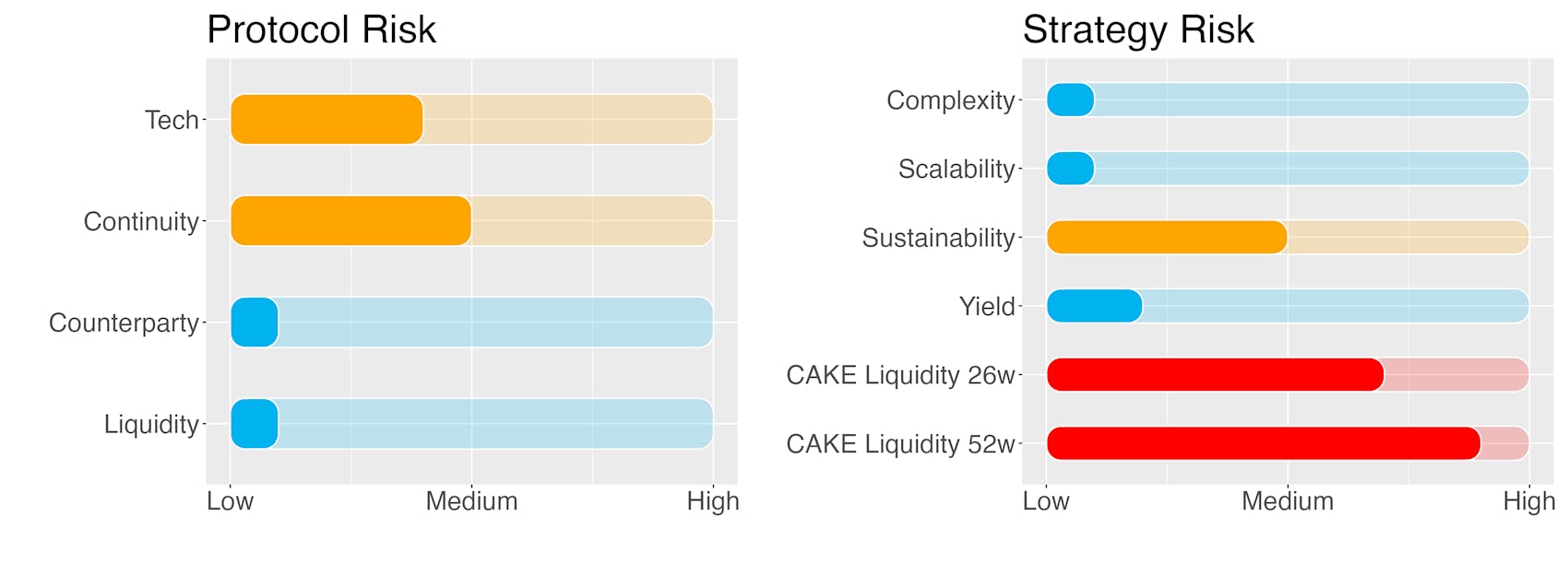1568x564 pixels.
Task: Click the Protocol Risk title
Action: click(321, 29)
